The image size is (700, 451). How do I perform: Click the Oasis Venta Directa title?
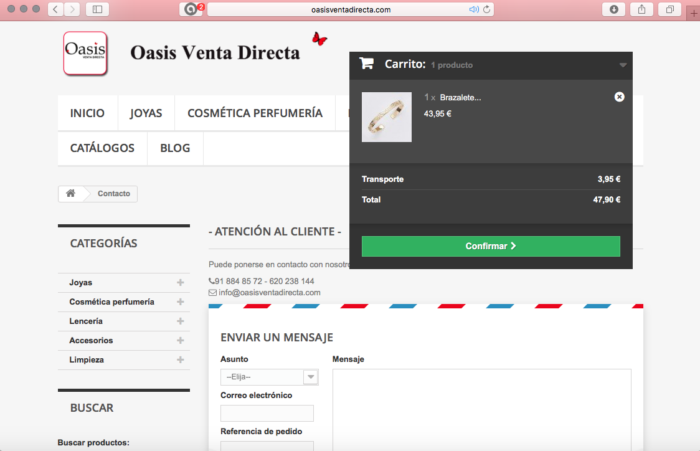(215, 53)
